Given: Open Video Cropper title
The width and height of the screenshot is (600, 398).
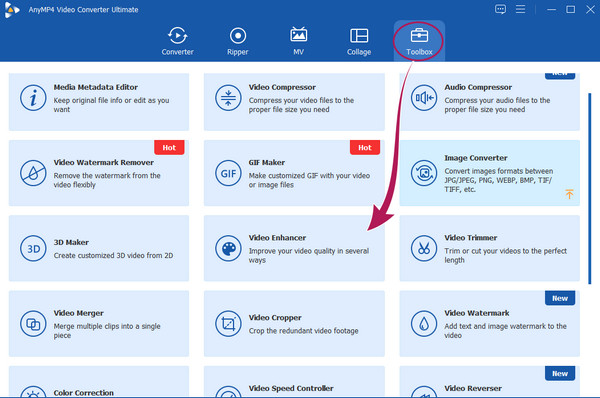Looking at the screenshot, I should (275, 318).
